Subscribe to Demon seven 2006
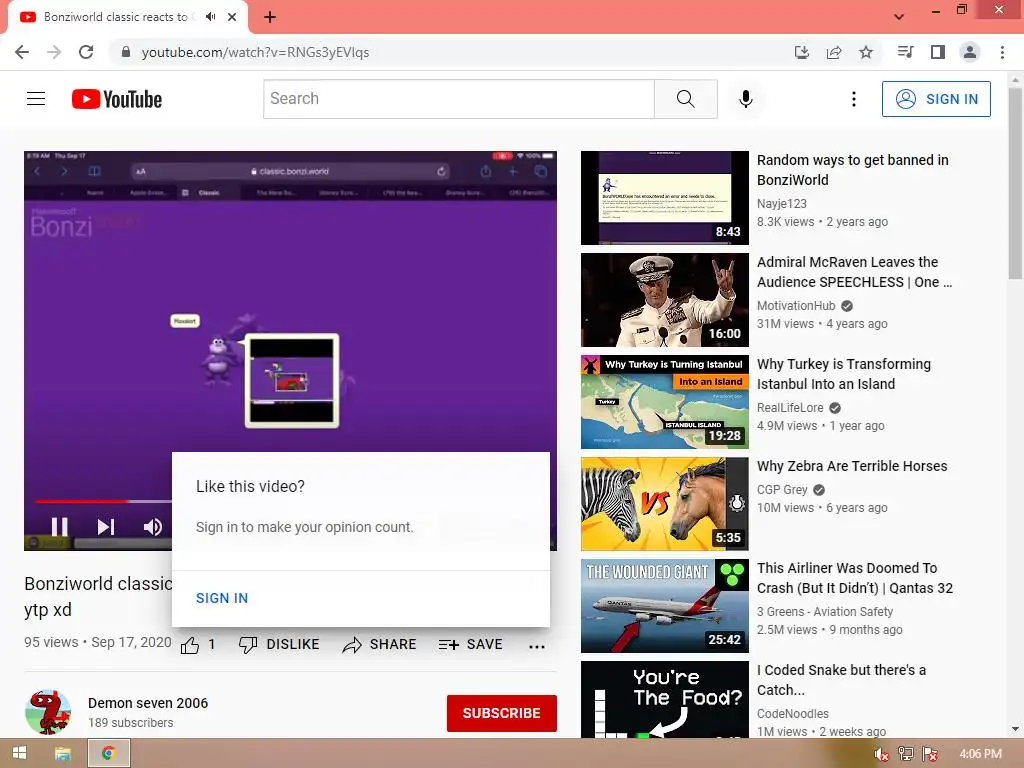This screenshot has height=768, width=1024. point(502,713)
